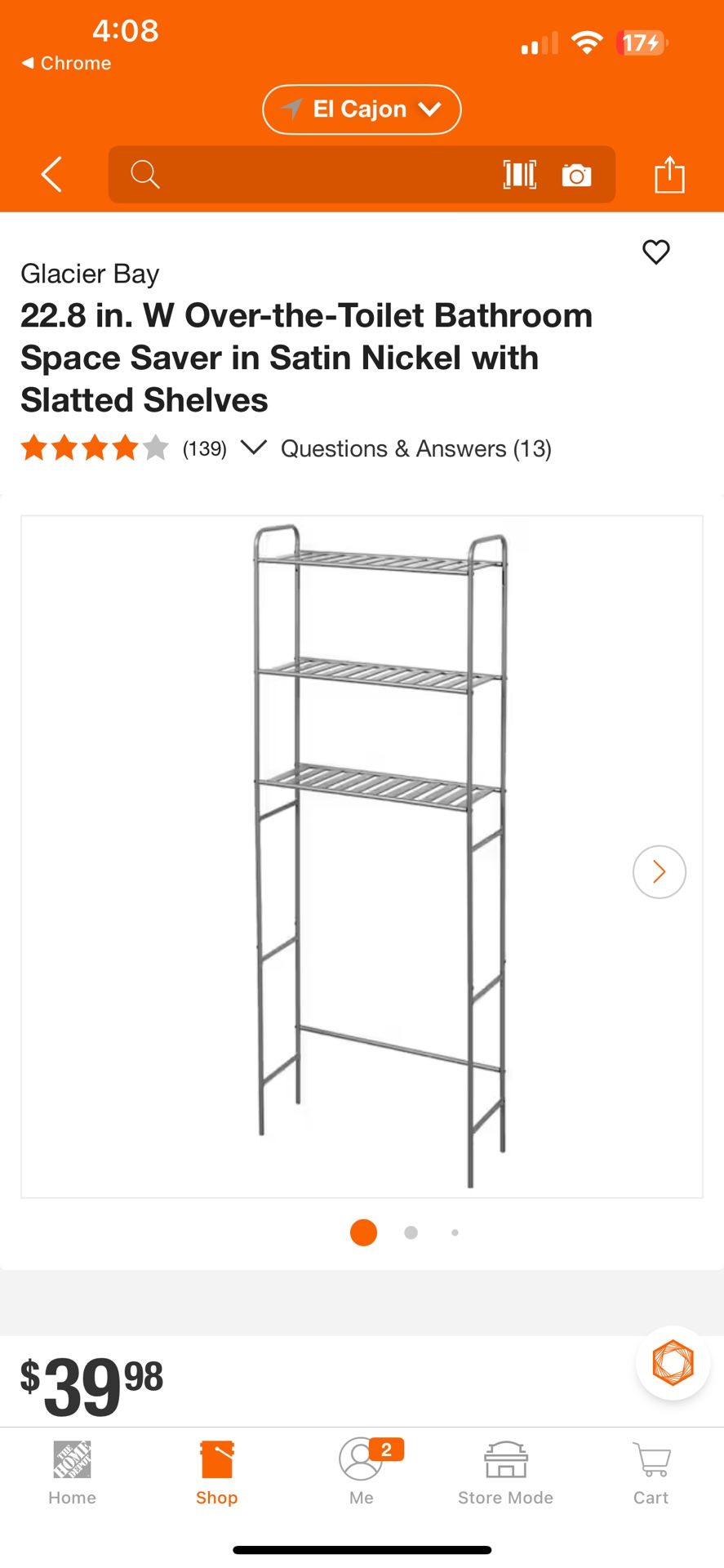This screenshot has width=724, height=1568.
Task: Go to Home Depot Home tab
Action: (x=72, y=1474)
